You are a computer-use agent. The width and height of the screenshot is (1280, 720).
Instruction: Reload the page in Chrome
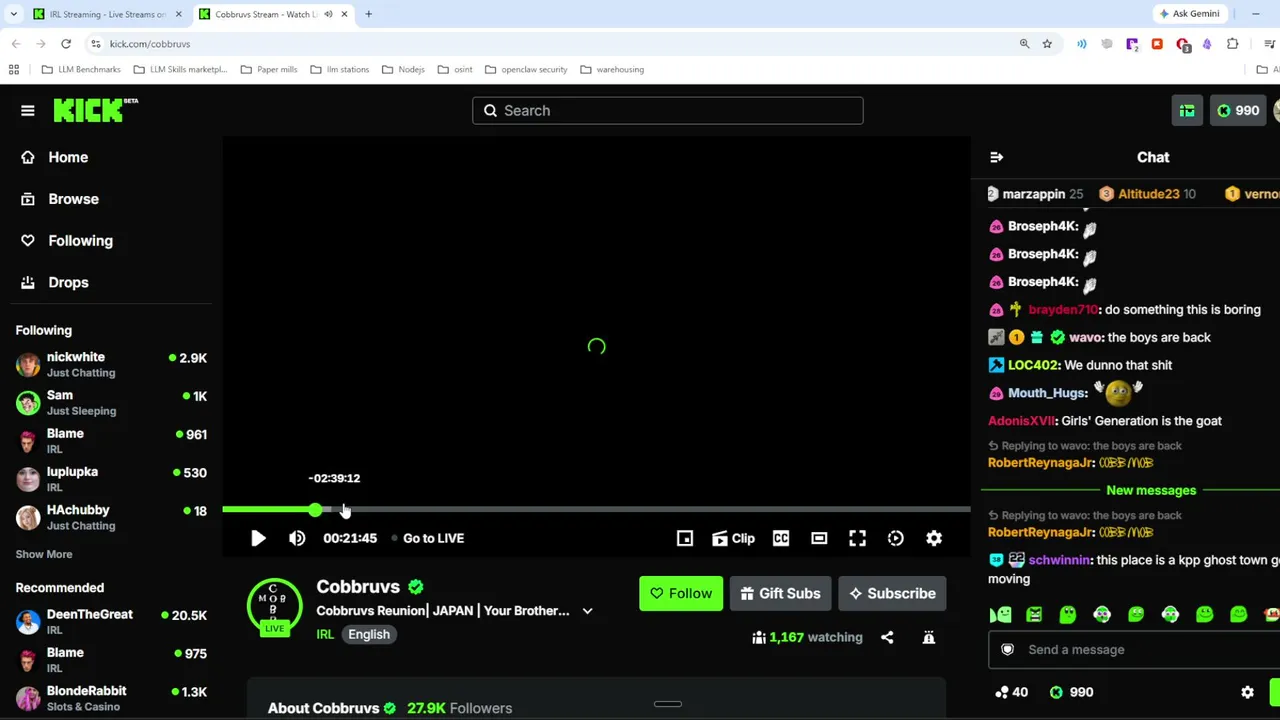click(x=66, y=44)
